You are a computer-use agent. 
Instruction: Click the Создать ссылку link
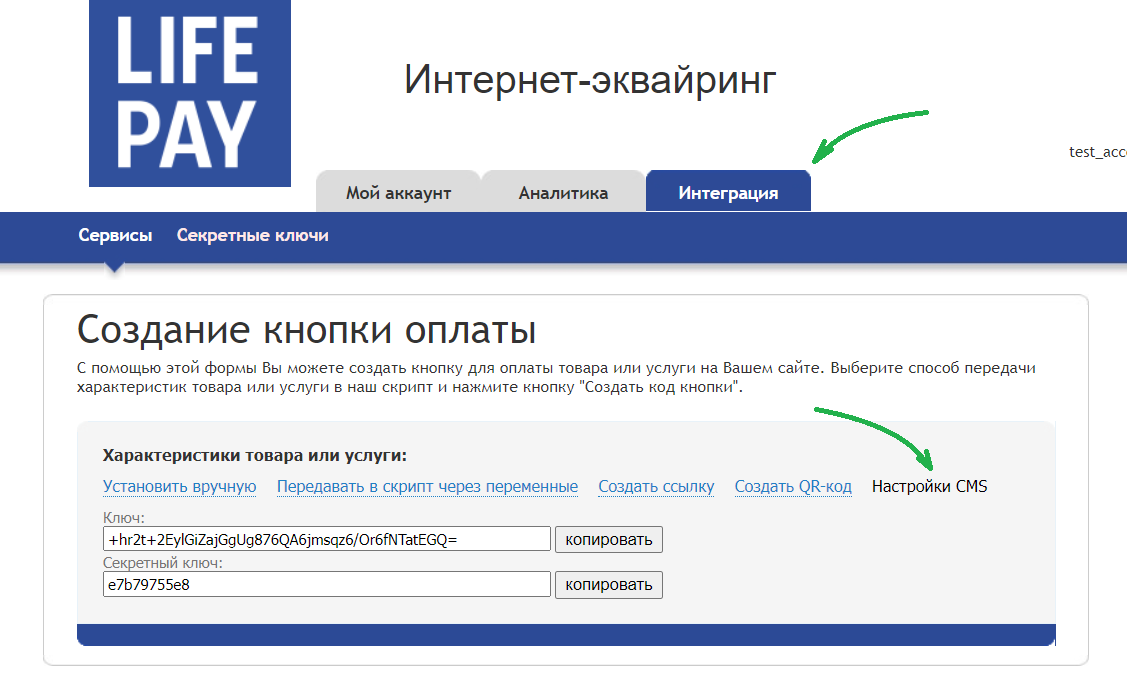[656, 487]
